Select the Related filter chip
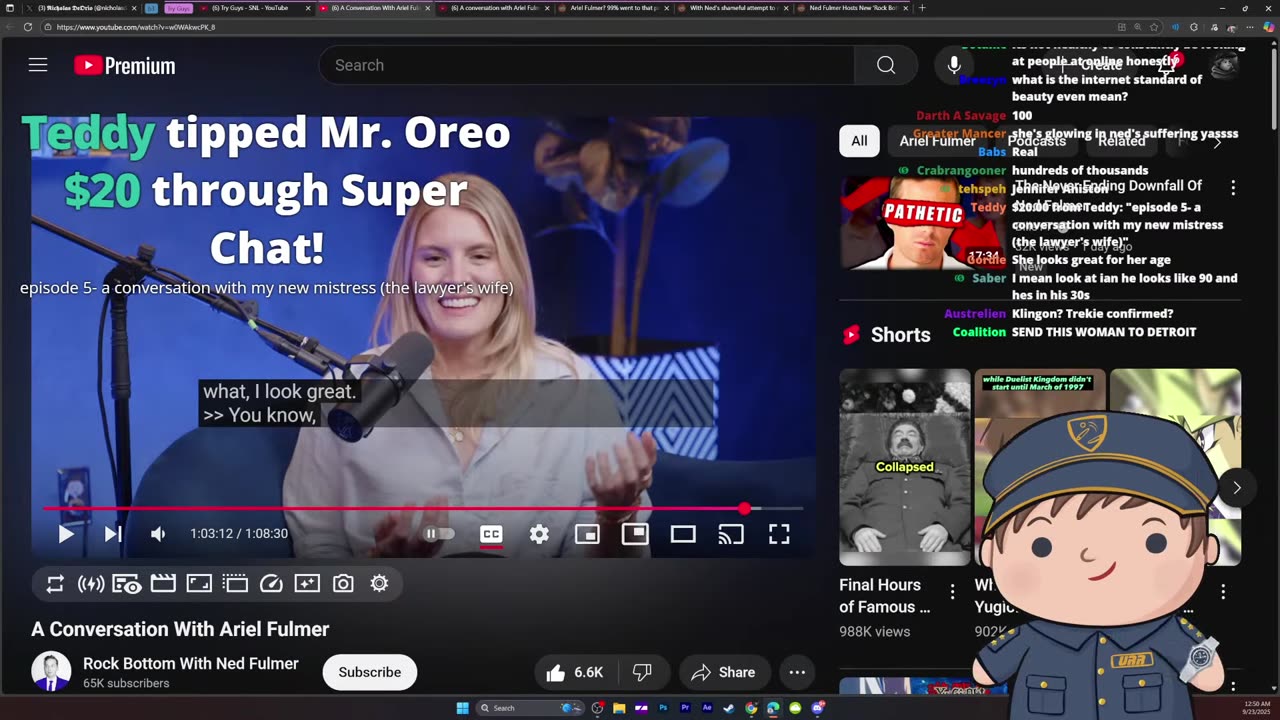 click(x=1121, y=141)
